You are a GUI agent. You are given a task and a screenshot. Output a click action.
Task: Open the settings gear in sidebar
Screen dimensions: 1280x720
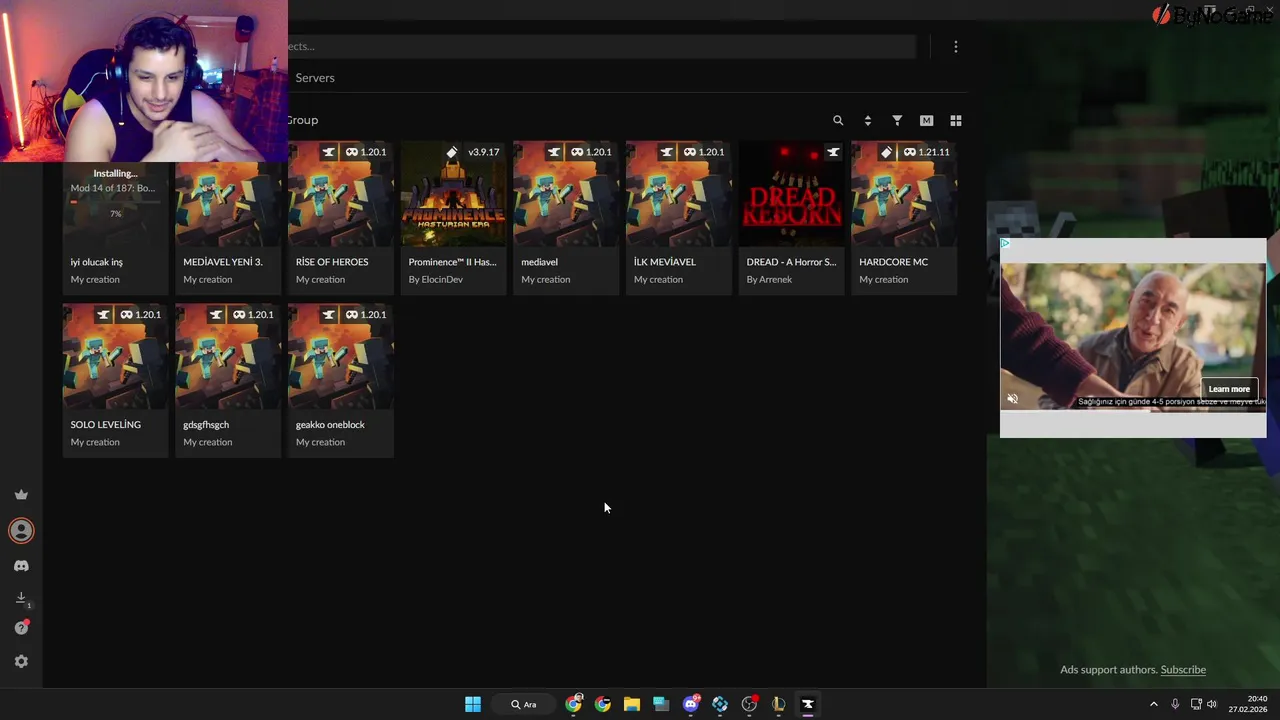pyautogui.click(x=21, y=662)
